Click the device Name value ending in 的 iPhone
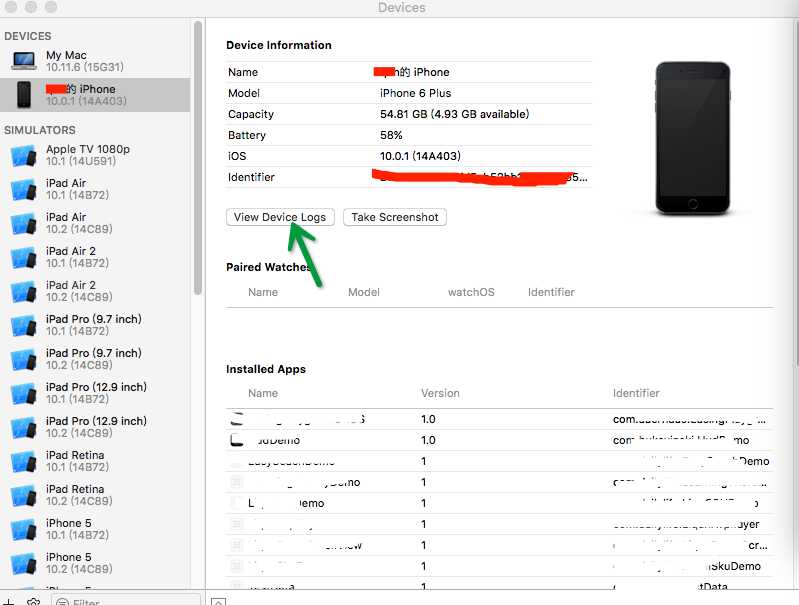This screenshot has width=799, height=605. click(411, 72)
